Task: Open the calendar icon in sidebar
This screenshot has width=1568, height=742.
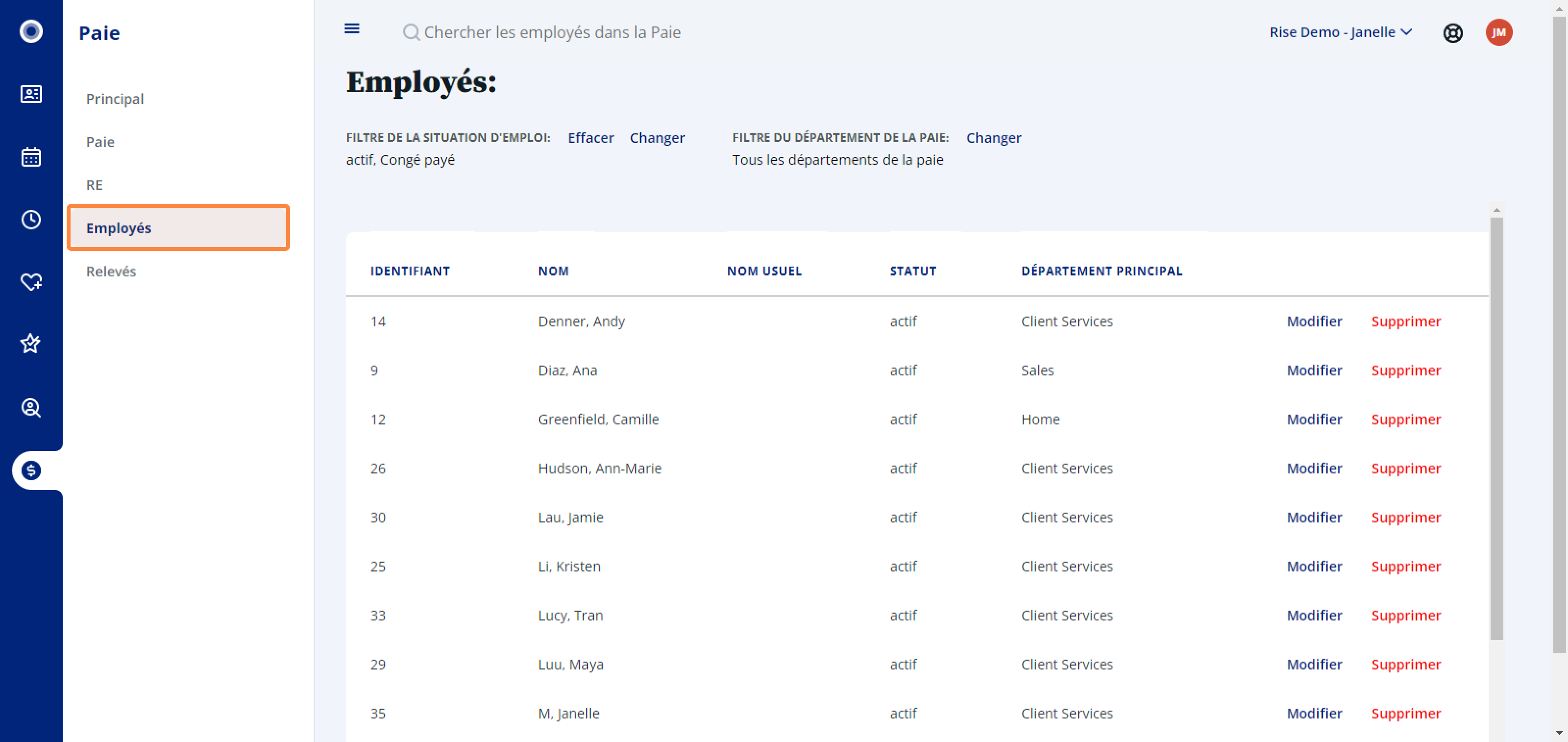Action: 31,156
